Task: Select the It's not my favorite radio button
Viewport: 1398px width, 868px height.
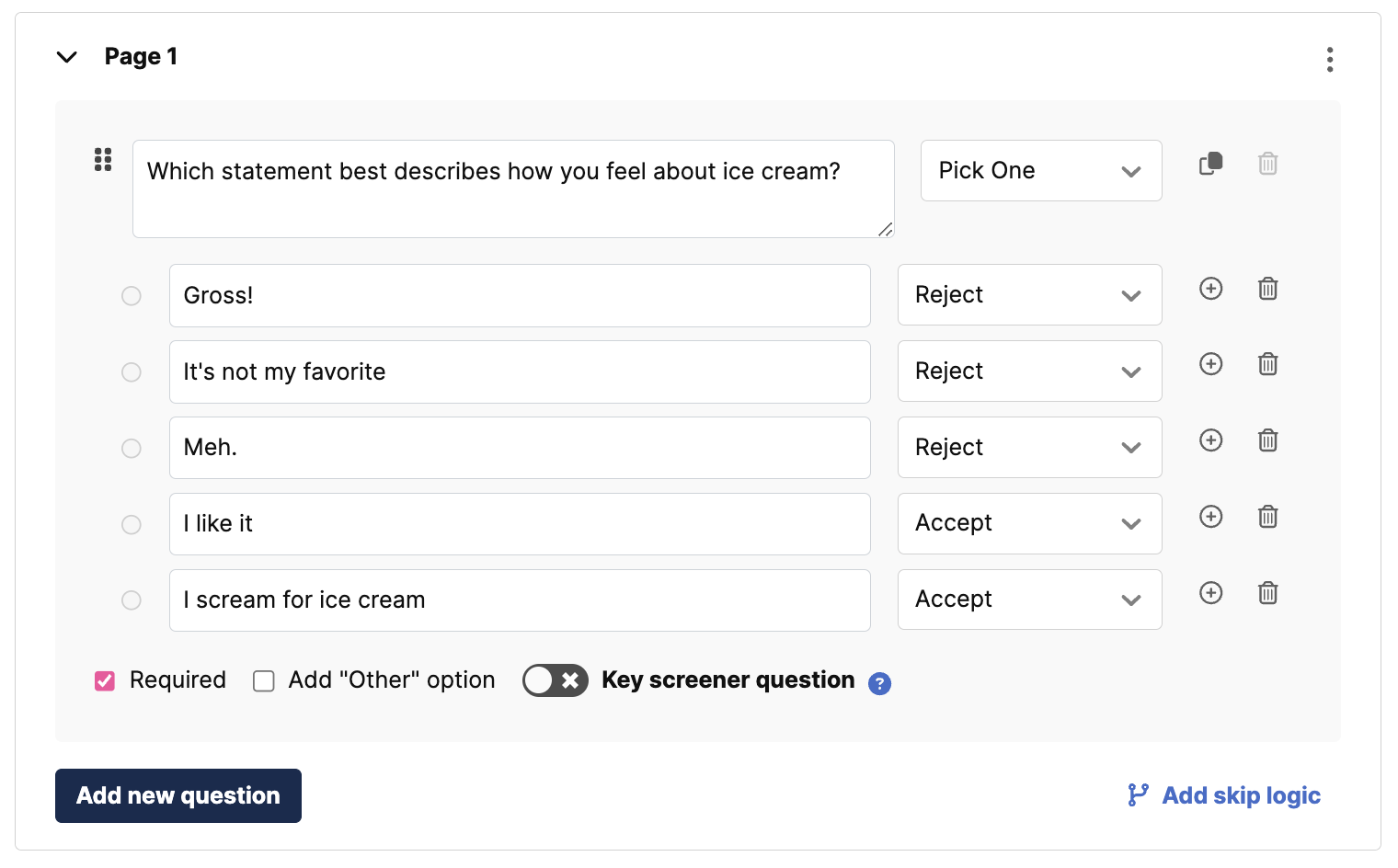Action: [132, 371]
